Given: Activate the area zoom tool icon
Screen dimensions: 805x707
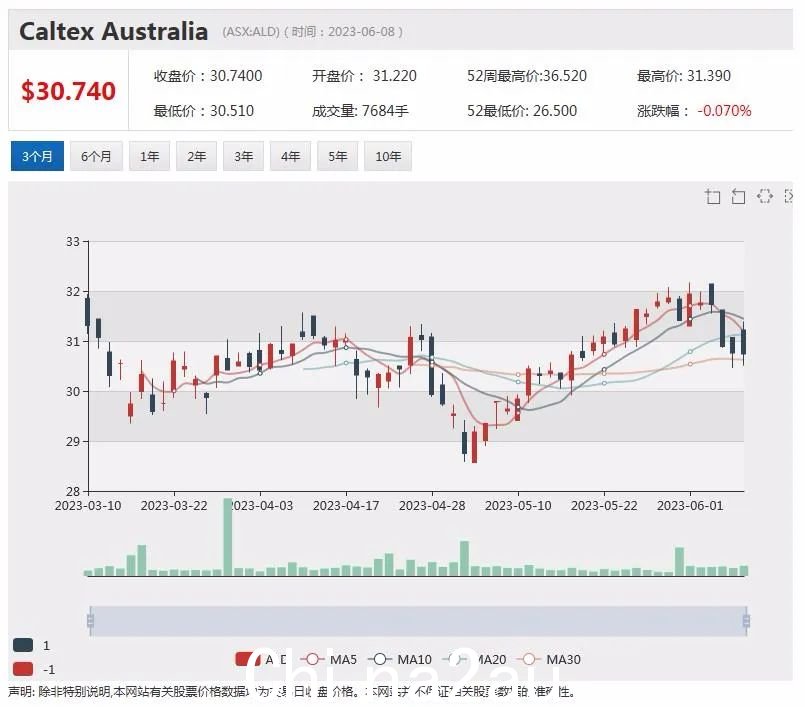Looking at the screenshot, I should (713, 196).
